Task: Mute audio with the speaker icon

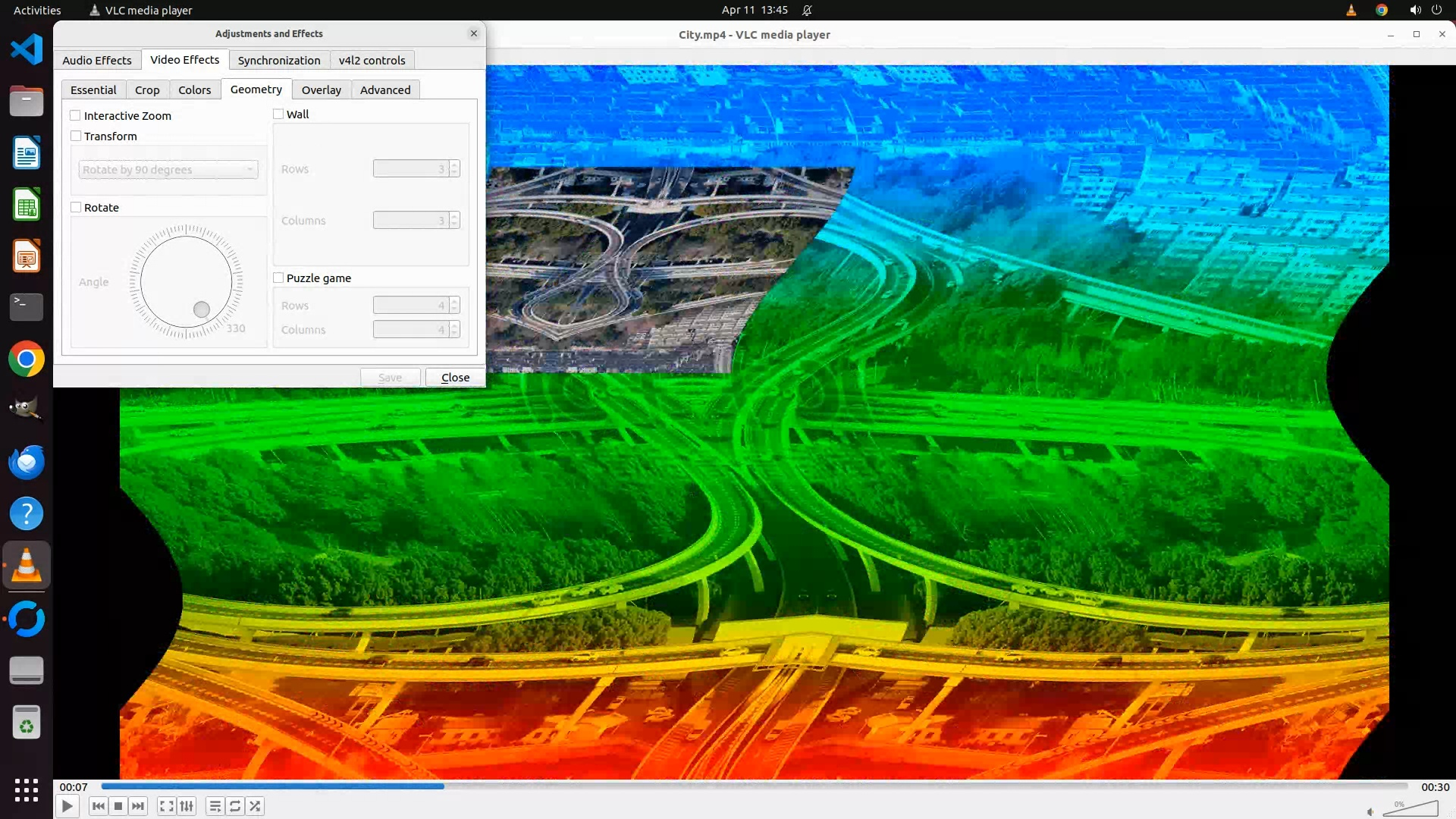Action: coord(1370,812)
